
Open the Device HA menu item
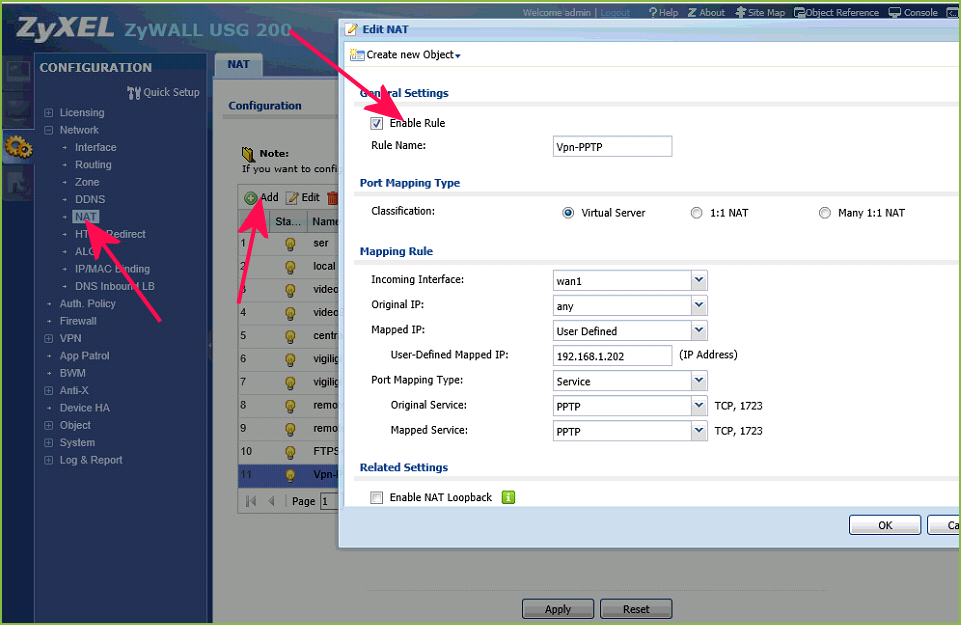pos(85,408)
